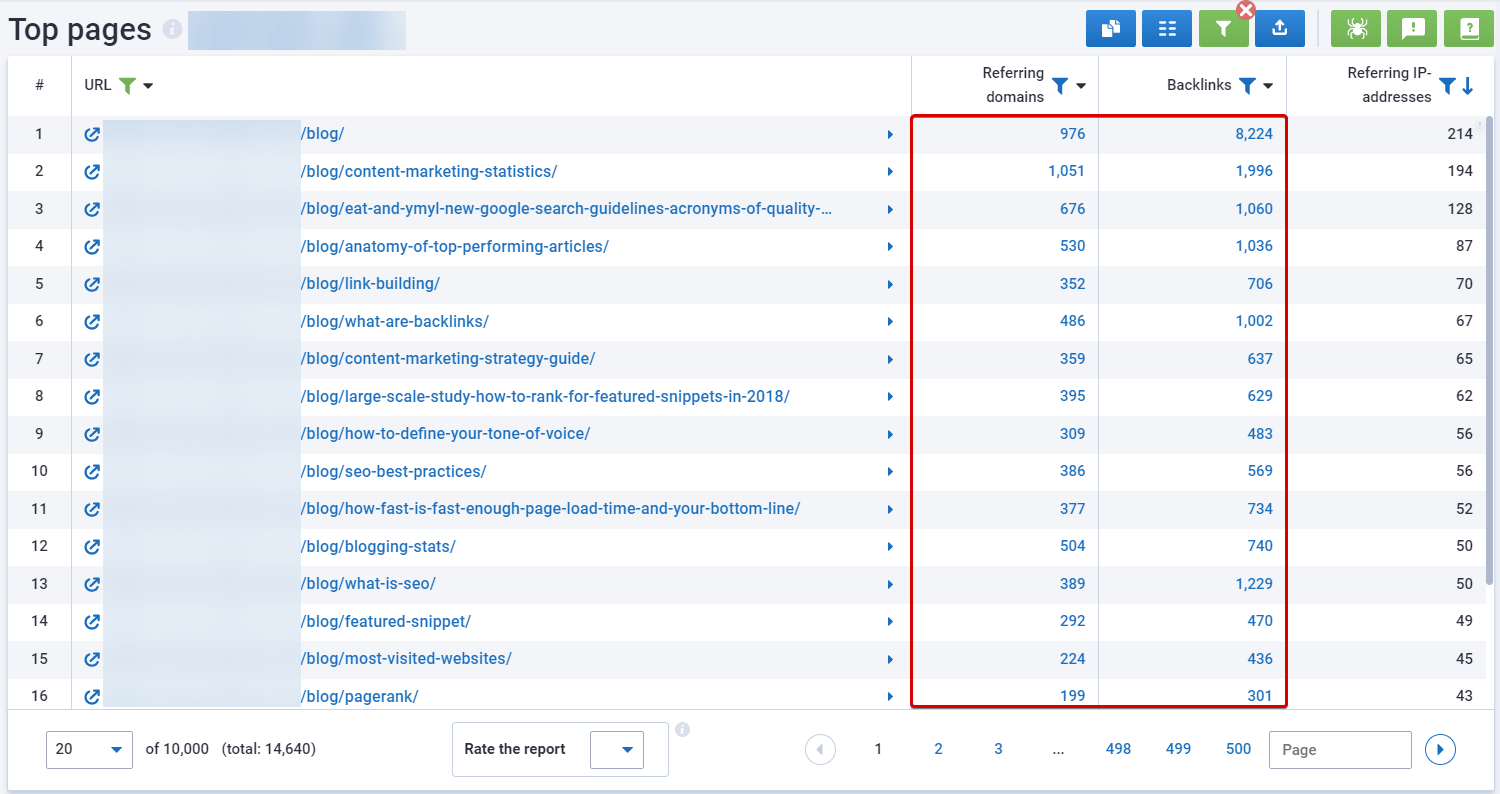Viewport: 1500px width, 794px height.
Task: Open external link icon for link-building row
Action: tap(92, 284)
